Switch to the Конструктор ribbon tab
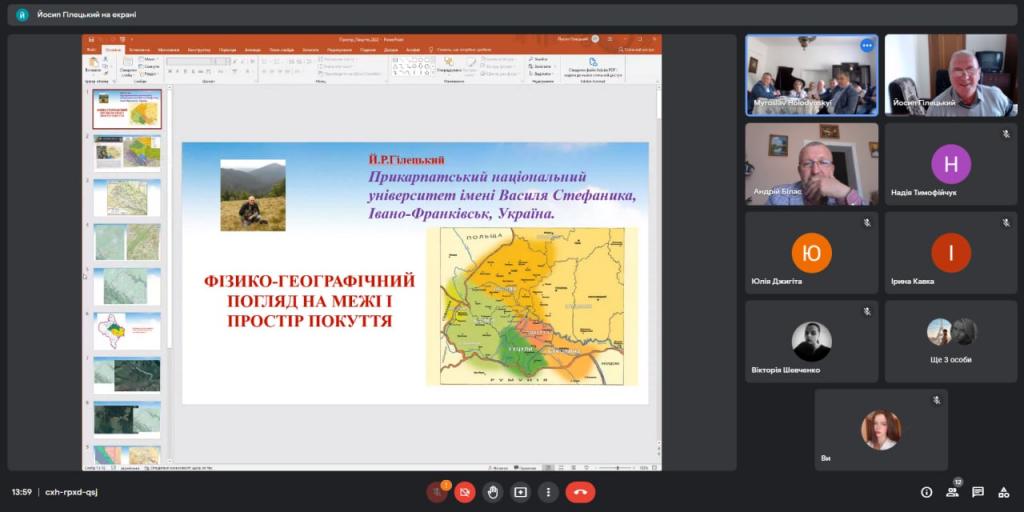 tap(198, 49)
